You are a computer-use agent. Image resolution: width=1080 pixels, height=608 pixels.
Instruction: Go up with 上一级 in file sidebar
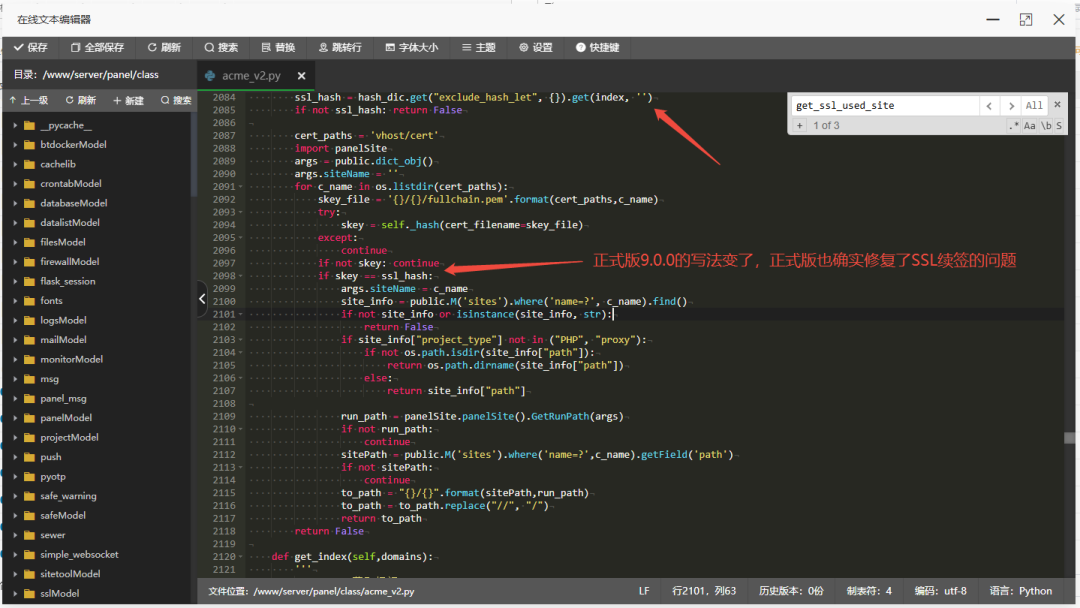pyautogui.click(x=29, y=101)
